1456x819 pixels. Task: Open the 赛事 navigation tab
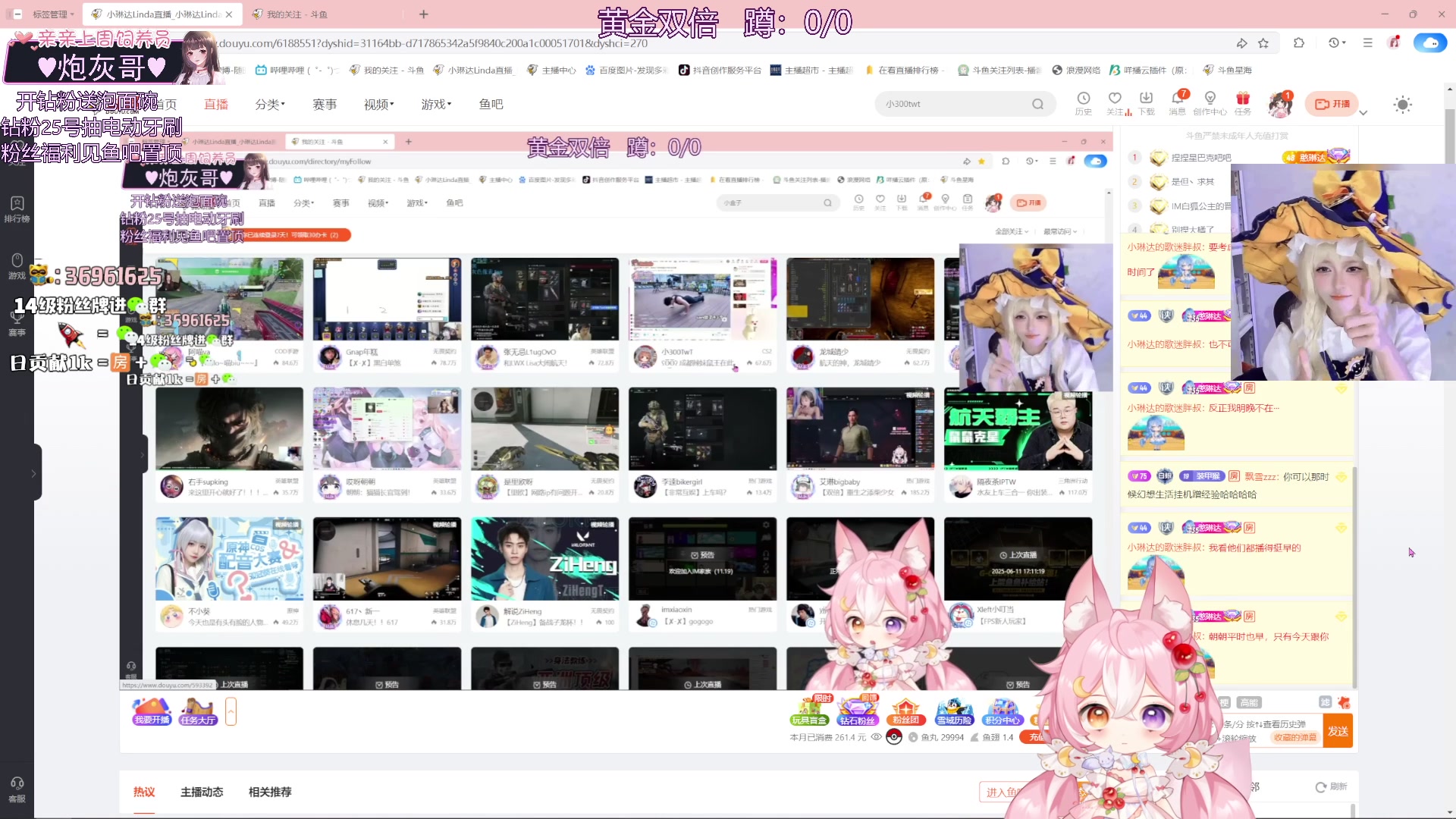point(325,104)
